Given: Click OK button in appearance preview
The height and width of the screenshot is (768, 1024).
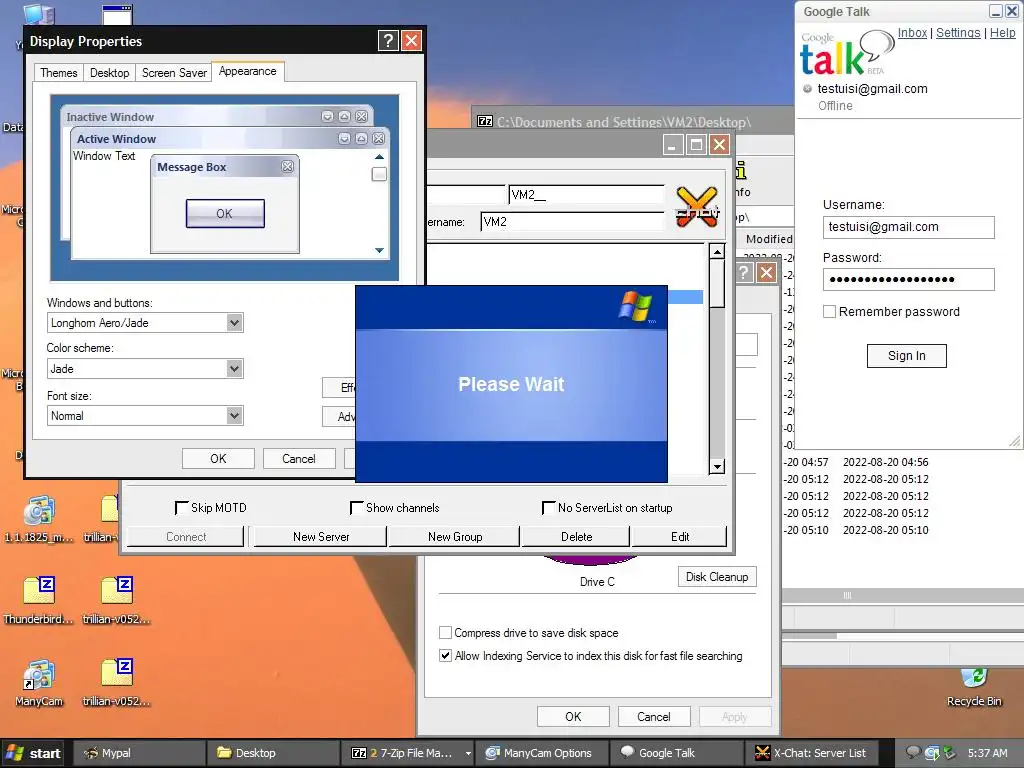Looking at the screenshot, I should click(x=225, y=214).
